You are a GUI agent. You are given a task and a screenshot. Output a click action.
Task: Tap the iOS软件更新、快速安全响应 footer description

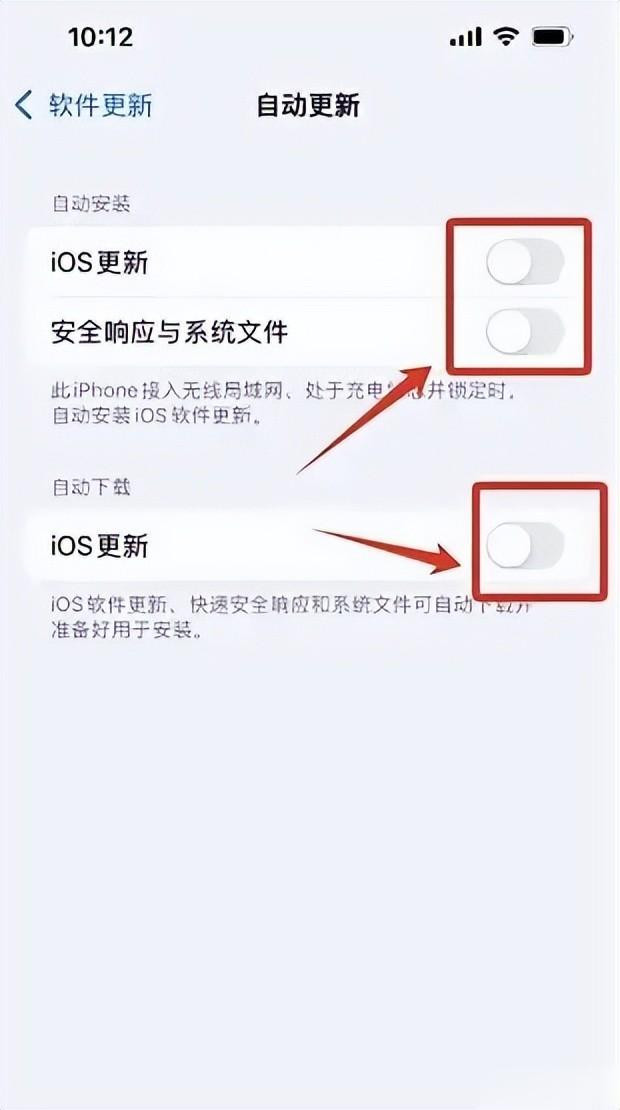click(292, 617)
